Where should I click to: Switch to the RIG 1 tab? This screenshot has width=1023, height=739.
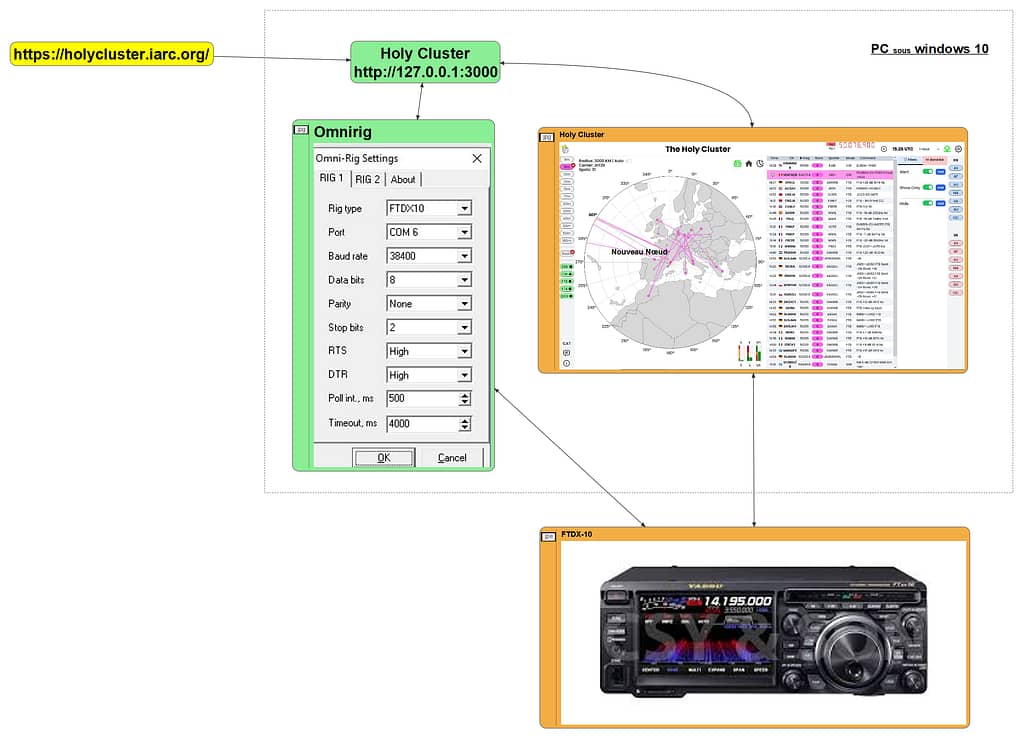[331, 178]
